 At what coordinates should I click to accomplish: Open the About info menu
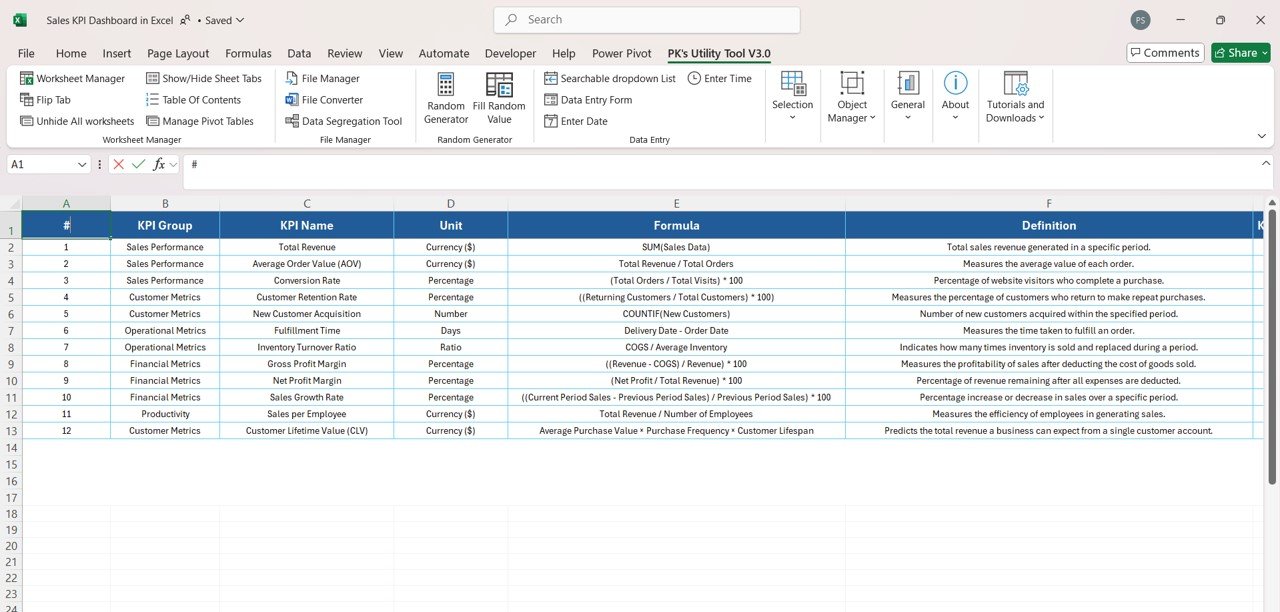click(955, 97)
